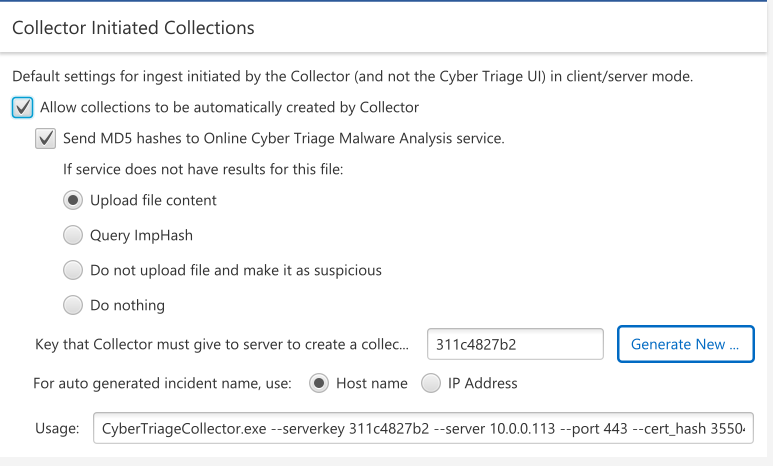Click 'For auto generated incident name, use:' label

(x=162, y=383)
